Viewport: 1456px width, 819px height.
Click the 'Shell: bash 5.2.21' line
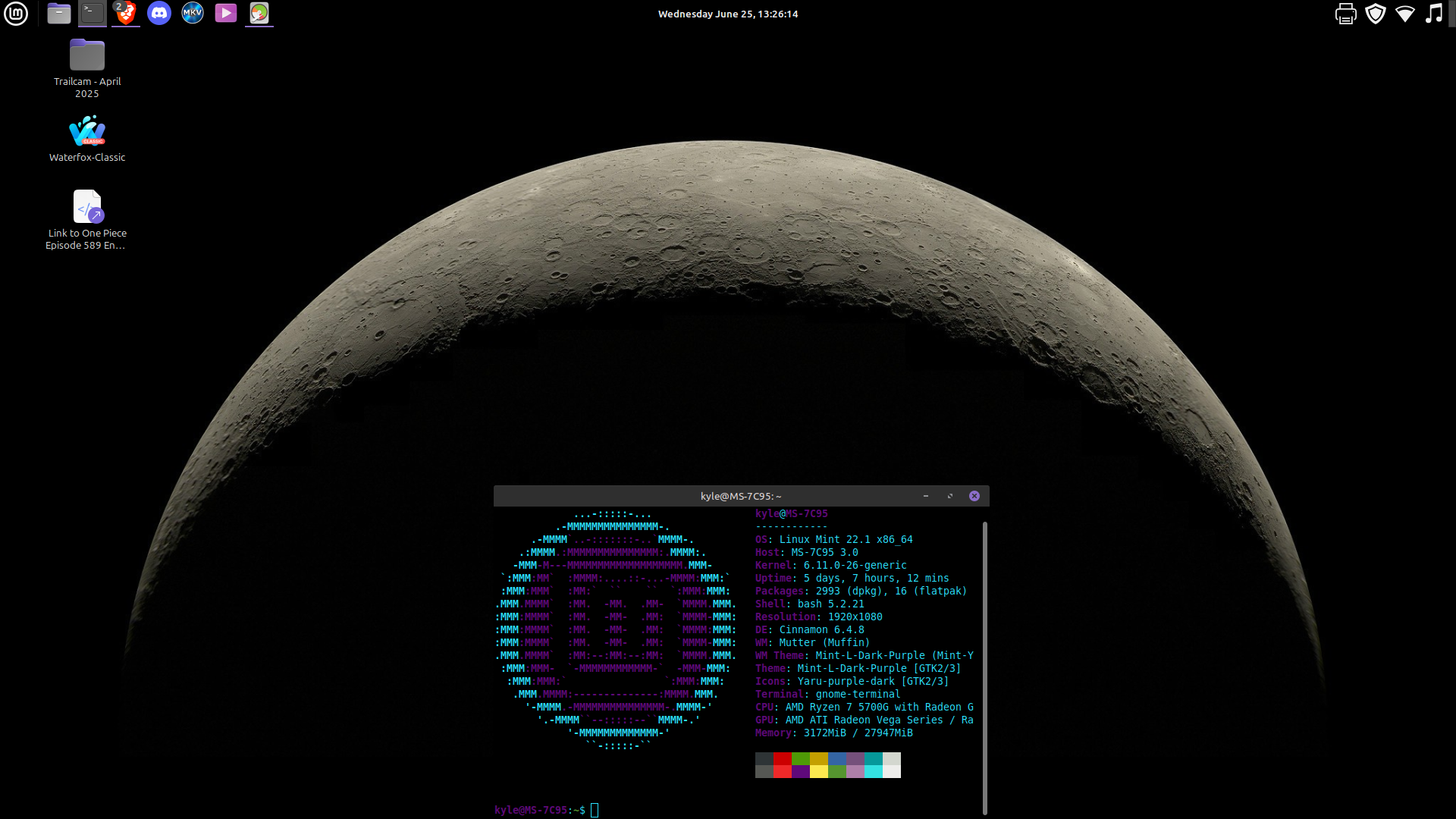click(x=810, y=604)
